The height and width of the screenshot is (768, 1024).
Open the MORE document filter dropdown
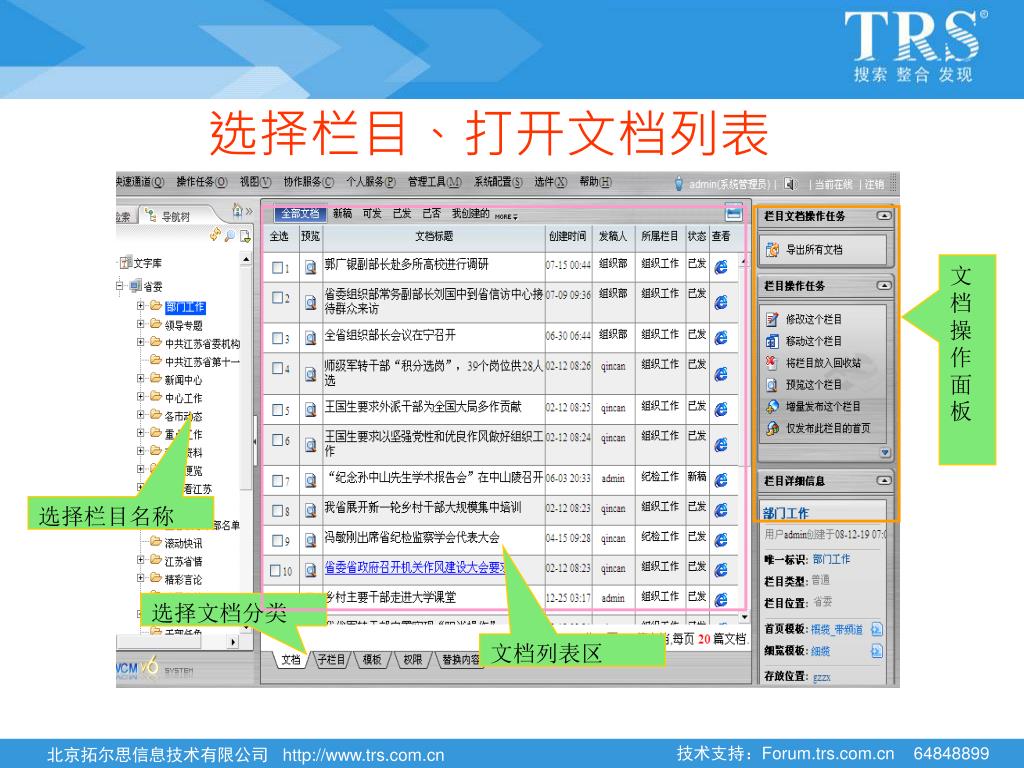(506, 217)
